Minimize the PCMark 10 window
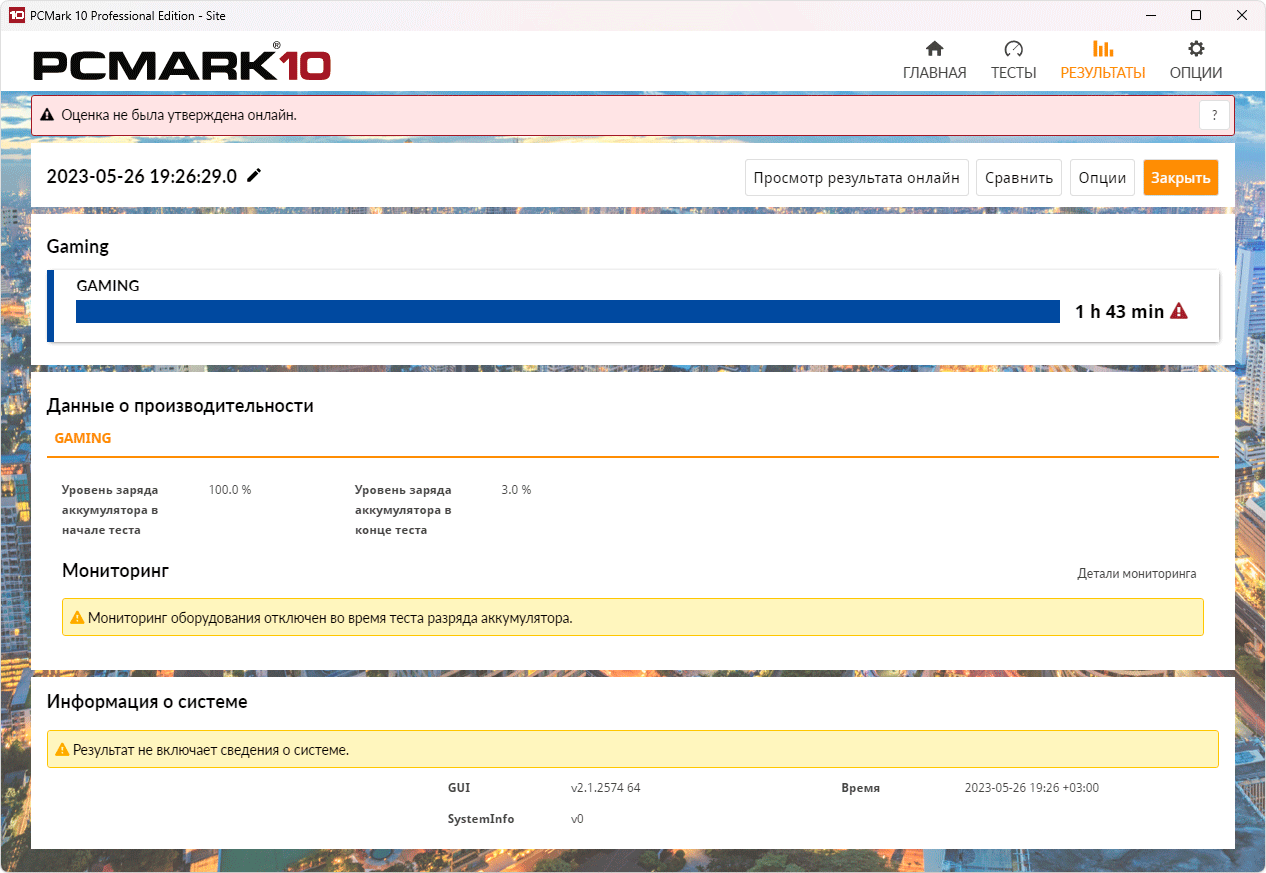The image size is (1266, 873). 1150,15
